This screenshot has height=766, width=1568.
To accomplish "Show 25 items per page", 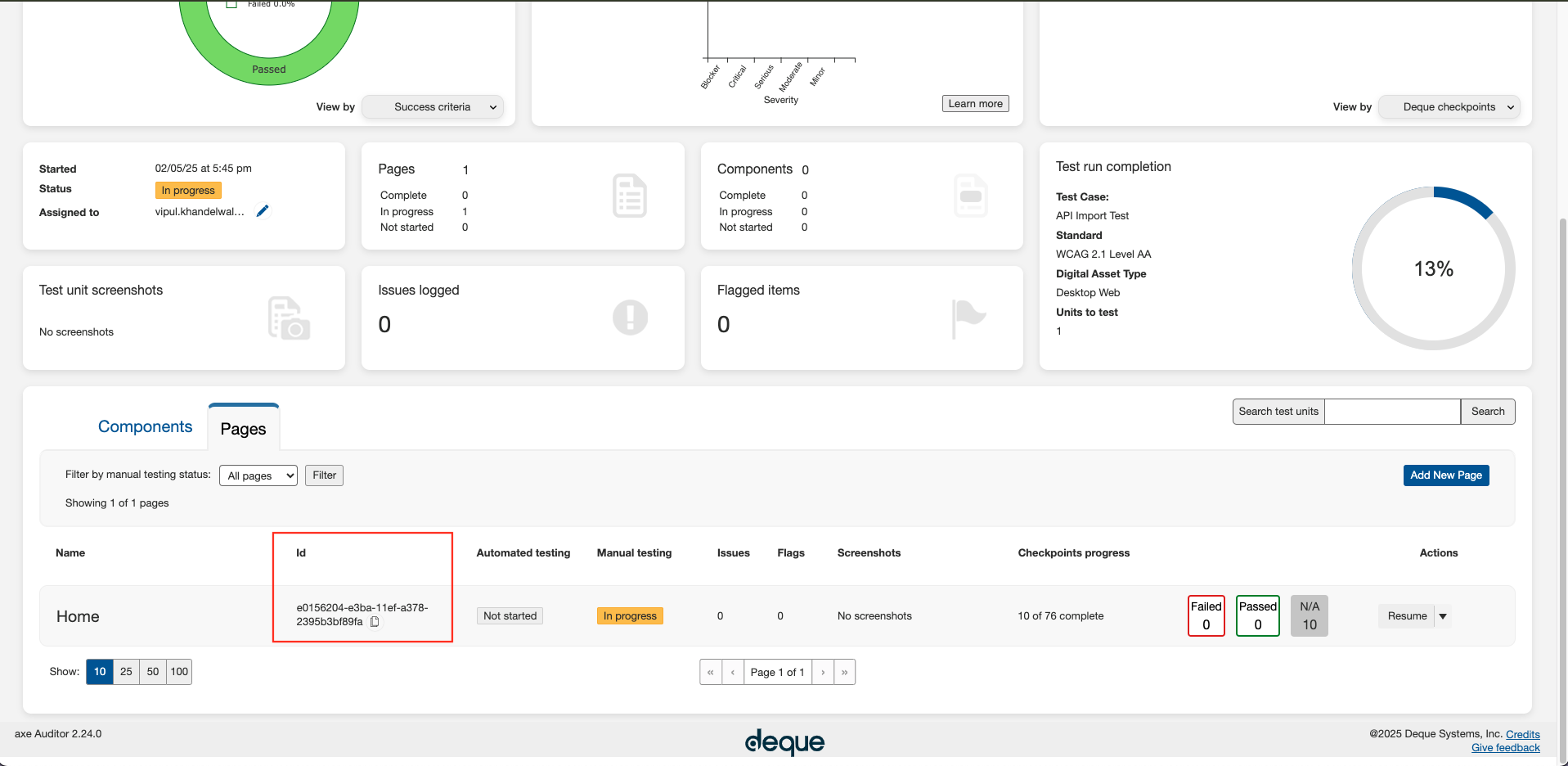I will [126, 672].
